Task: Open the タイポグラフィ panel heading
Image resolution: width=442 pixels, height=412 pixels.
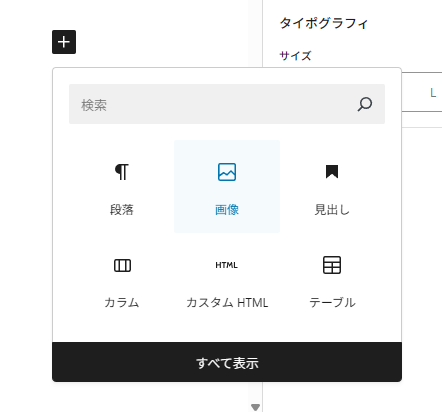Action: pyautogui.click(x=323, y=23)
